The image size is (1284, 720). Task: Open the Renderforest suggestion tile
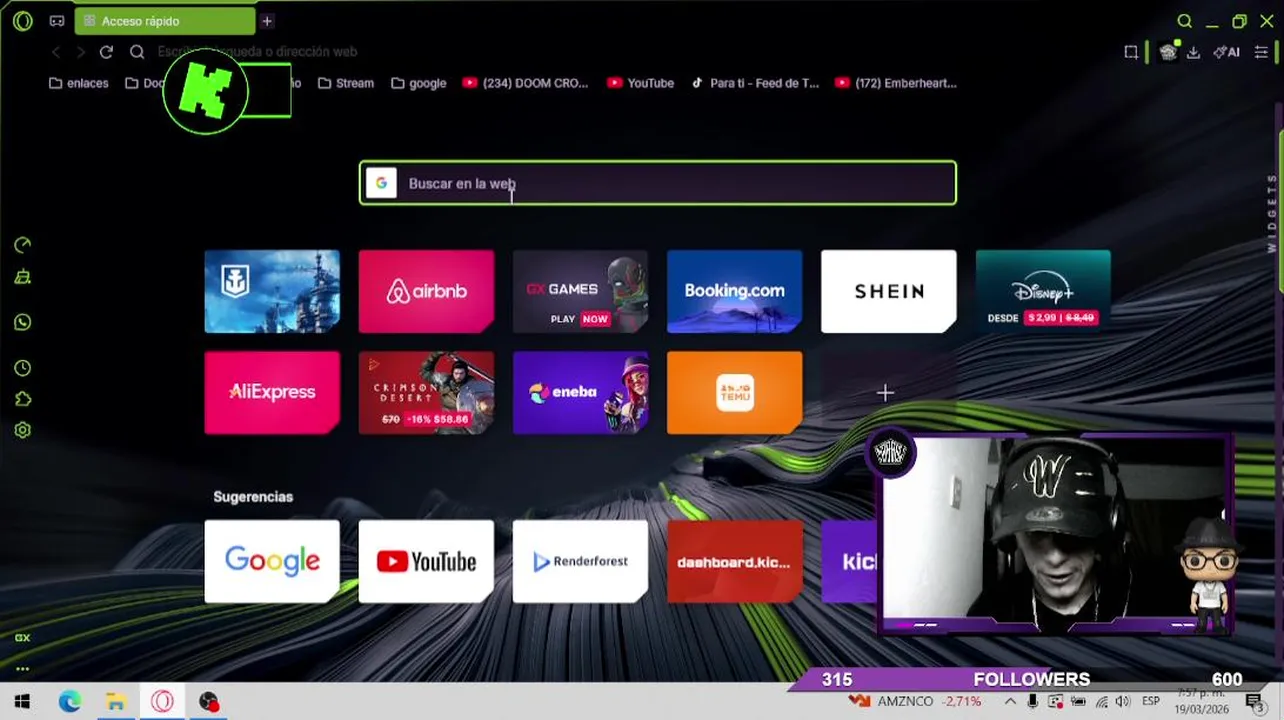point(580,561)
